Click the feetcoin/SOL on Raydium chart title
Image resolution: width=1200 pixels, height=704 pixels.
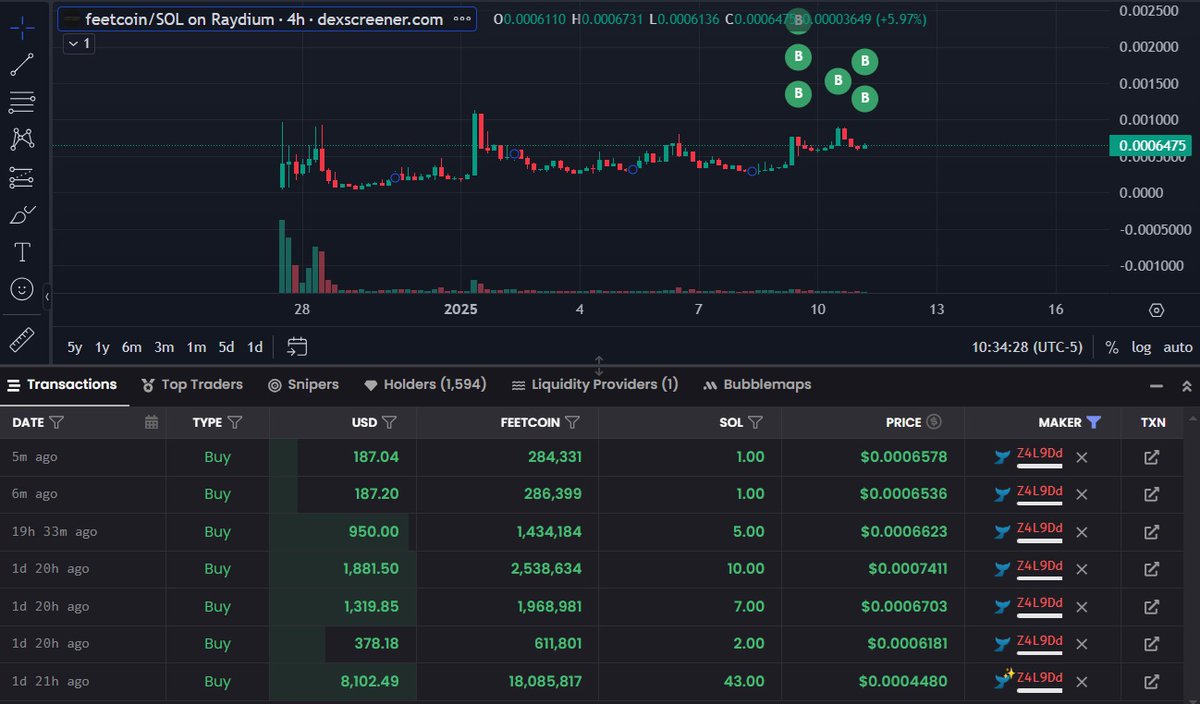click(x=264, y=19)
